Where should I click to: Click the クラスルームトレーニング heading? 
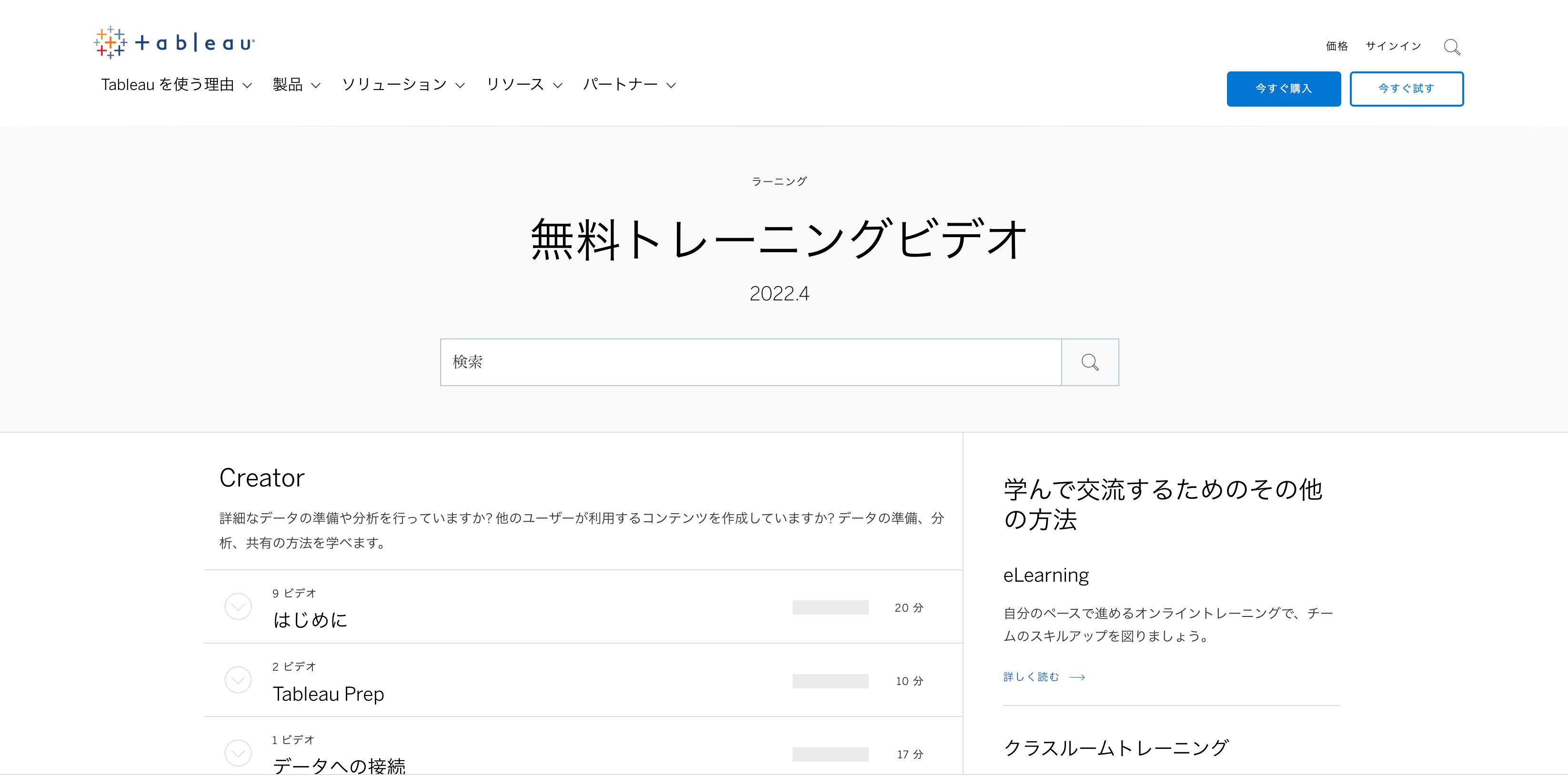tap(1116, 747)
